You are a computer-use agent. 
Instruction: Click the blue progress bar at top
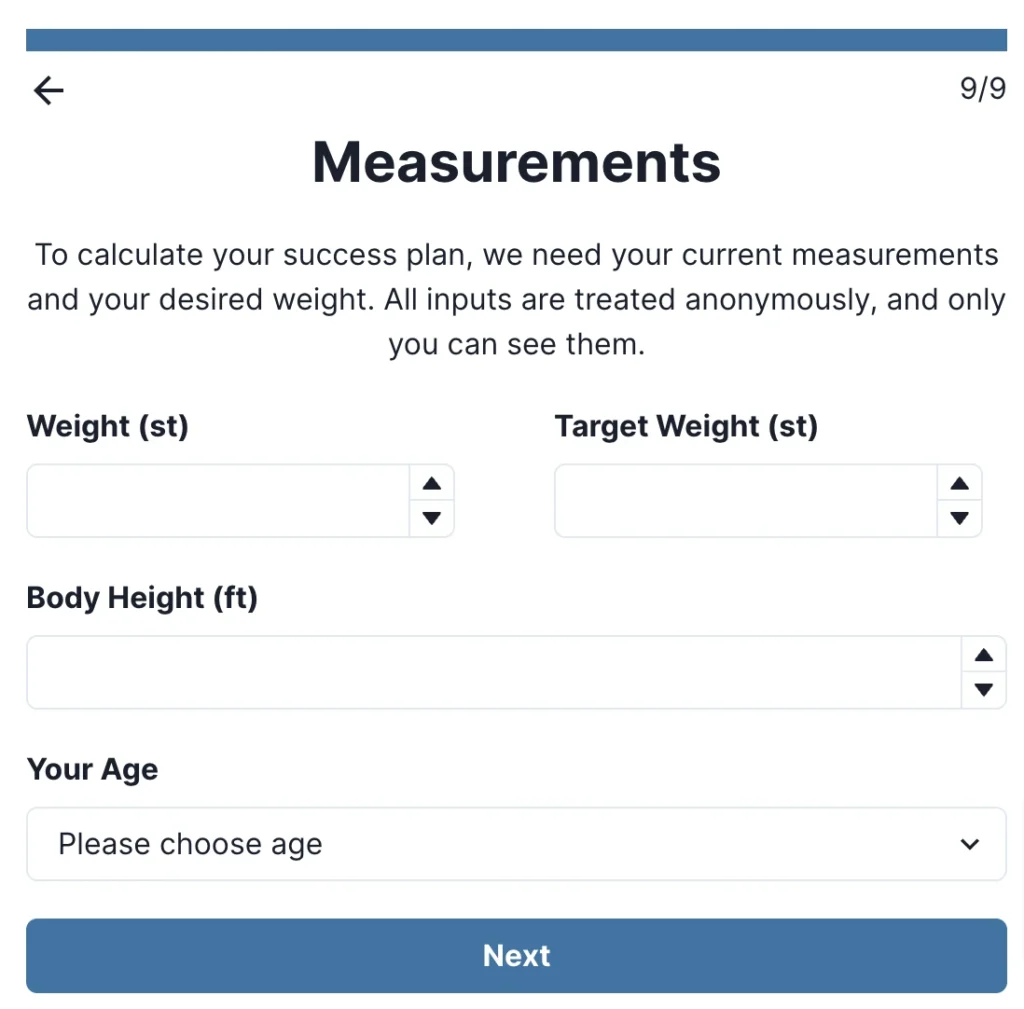[516, 40]
